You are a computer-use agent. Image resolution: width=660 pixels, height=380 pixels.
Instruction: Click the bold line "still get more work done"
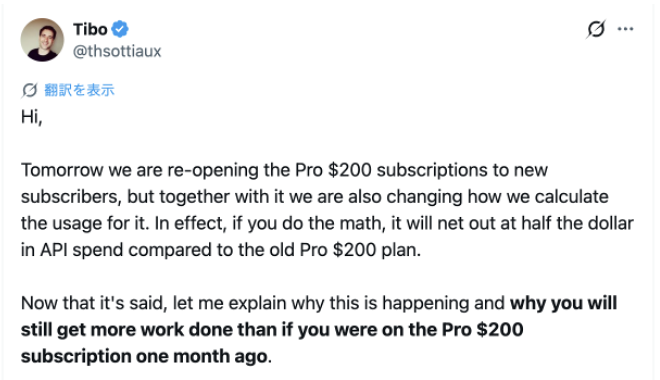tap(272, 330)
